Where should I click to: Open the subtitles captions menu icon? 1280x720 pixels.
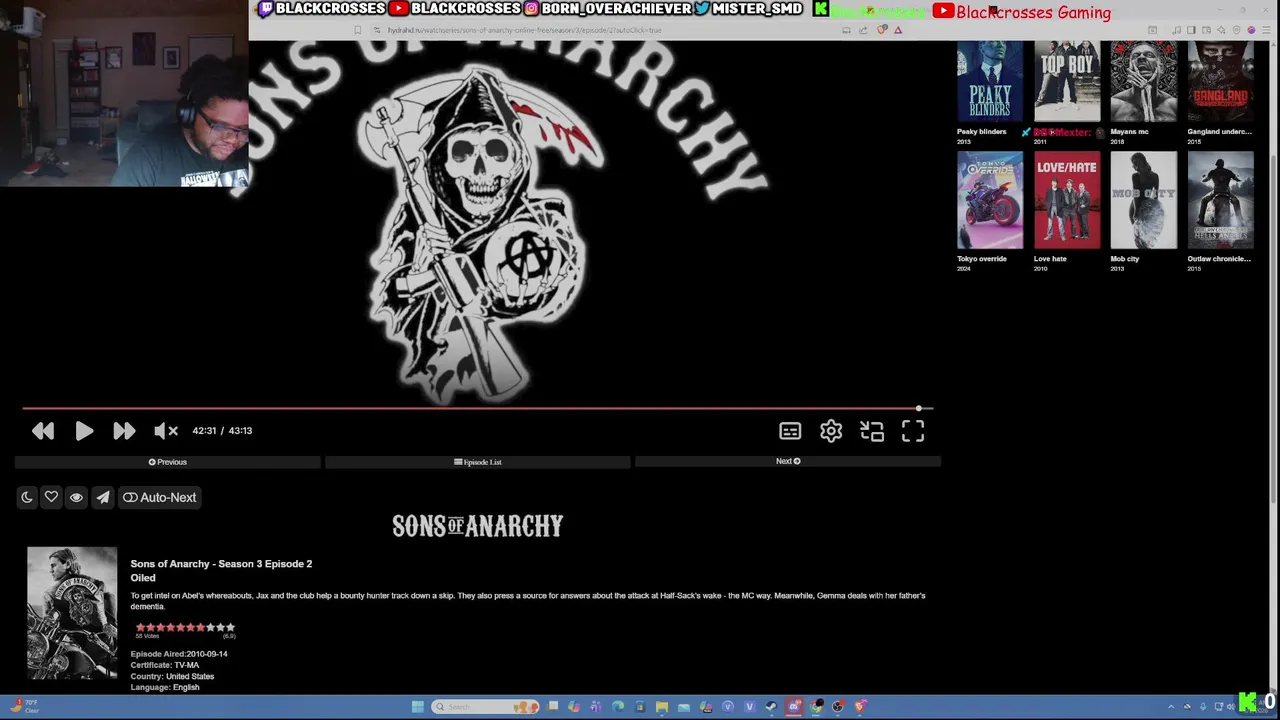(790, 431)
